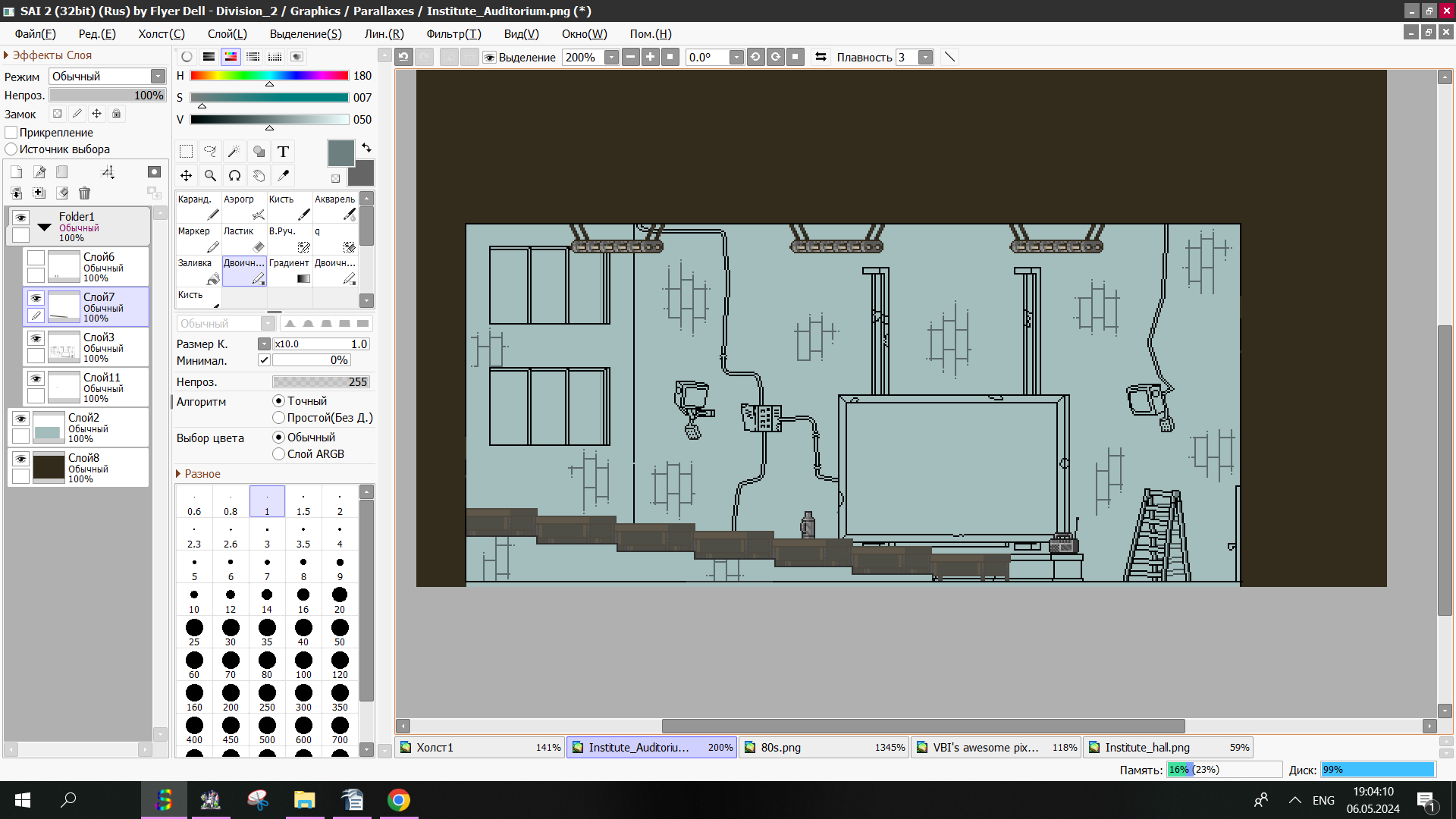Select the Magic Wand tool
The width and height of the screenshot is (1456, 819).
click(x=234, y=151)
